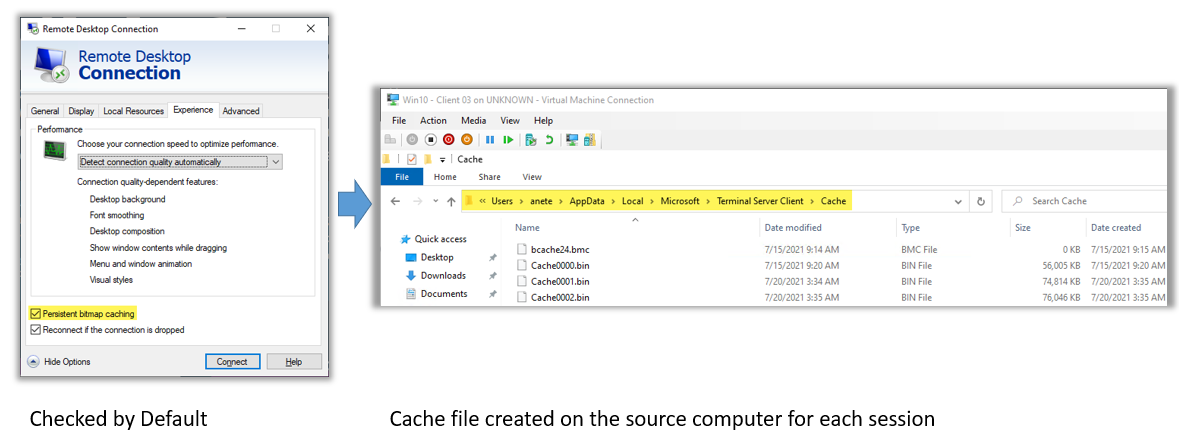Click the Enhanced Session monitor icon
This screenshot has width=1179, height=443.
pos(572,139)
